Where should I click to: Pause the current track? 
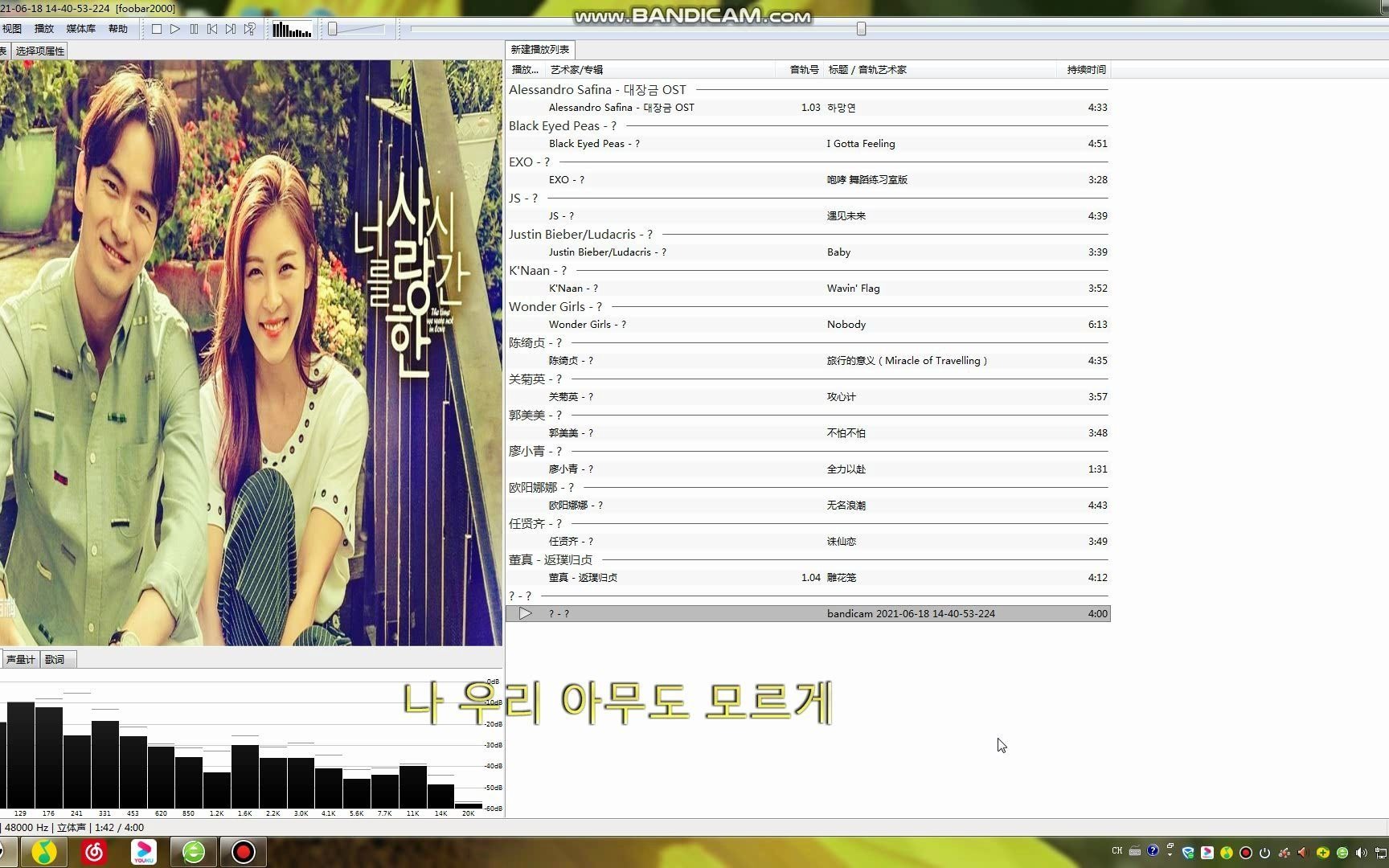(194, 29)
